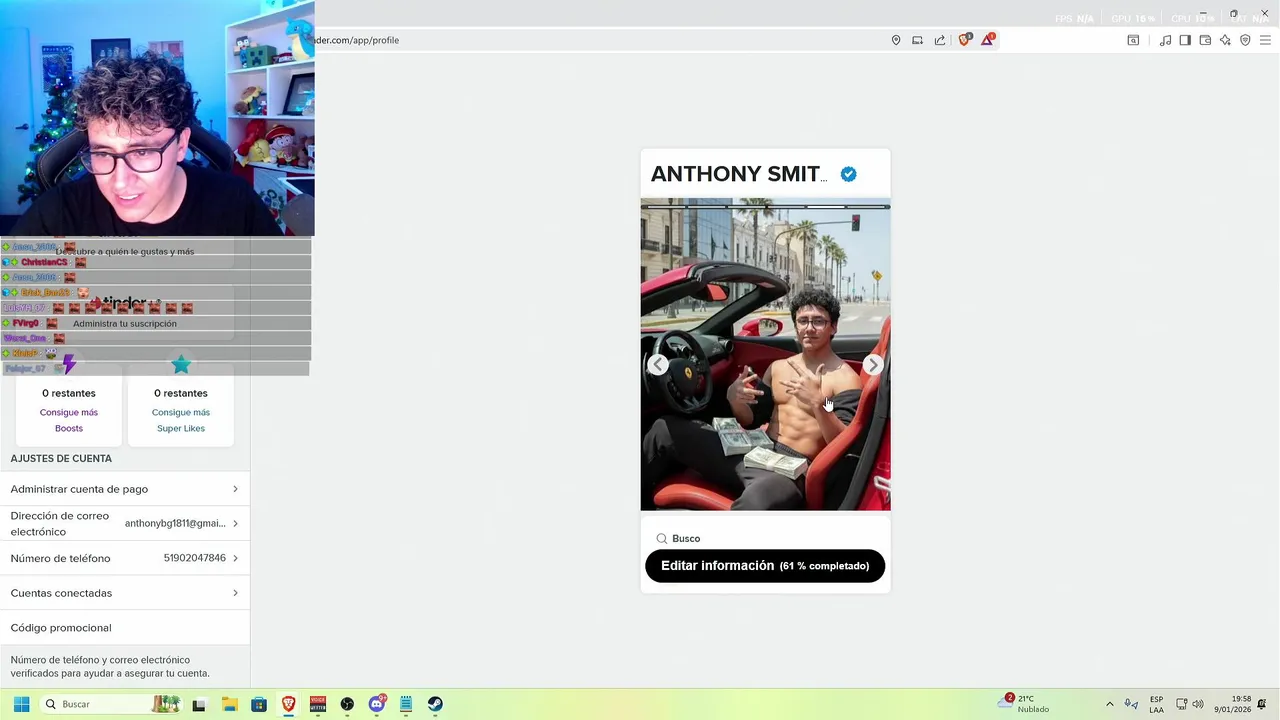1280x720 pixels.
Task: Open Microsoft Store from taskbar
Action: 259,704
